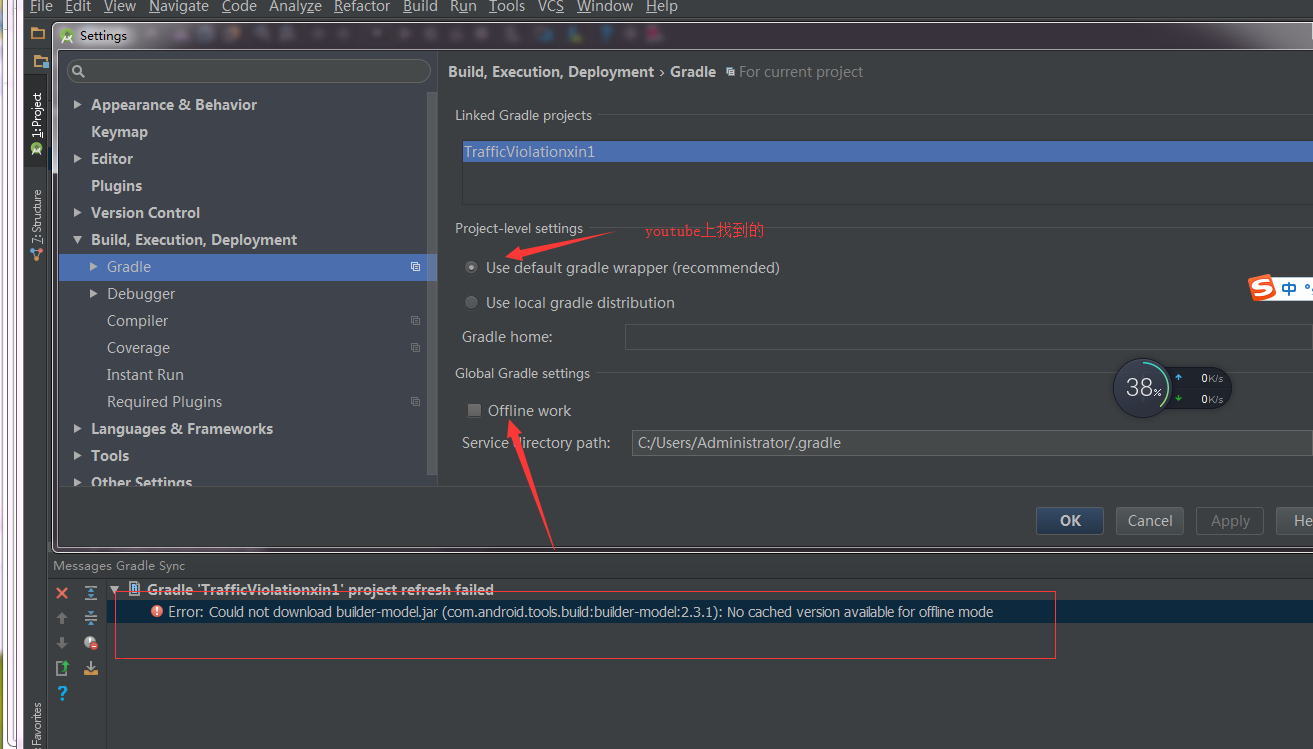This screenshot has height=749, width=1313.
Task: Open the Build menu
Action: click(420, 7)
